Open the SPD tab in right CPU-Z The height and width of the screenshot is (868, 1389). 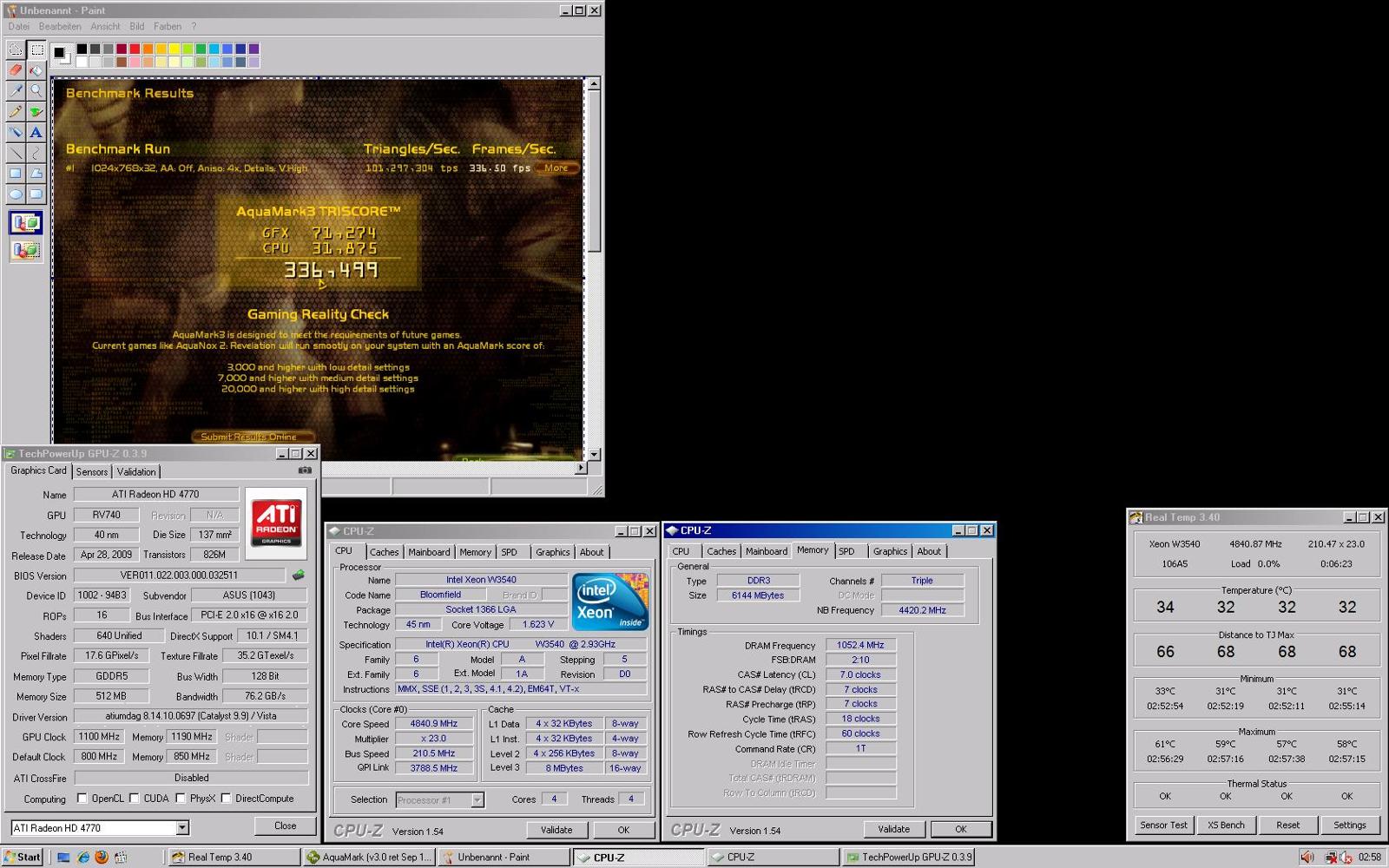click(x=846, y=551)
